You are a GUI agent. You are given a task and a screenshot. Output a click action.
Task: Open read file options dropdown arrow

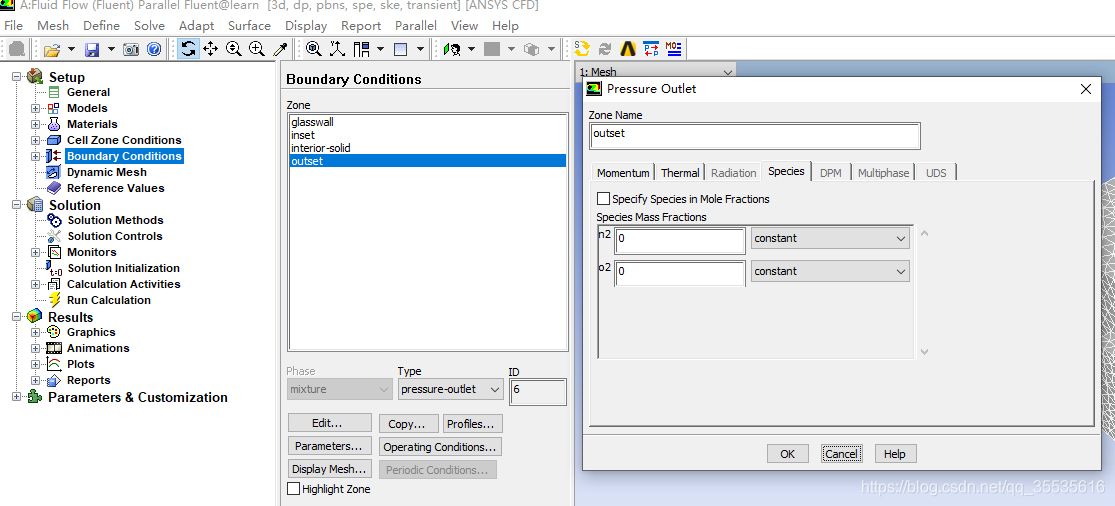pyautogui.click(x=71, y=49)
